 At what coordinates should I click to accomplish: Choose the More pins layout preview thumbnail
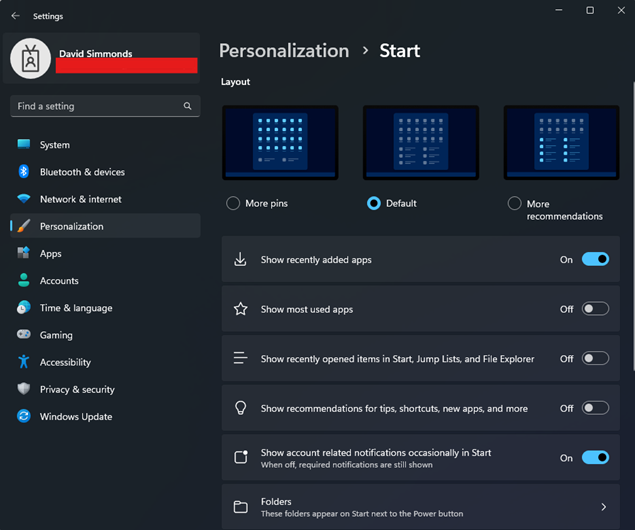(280, 143)
